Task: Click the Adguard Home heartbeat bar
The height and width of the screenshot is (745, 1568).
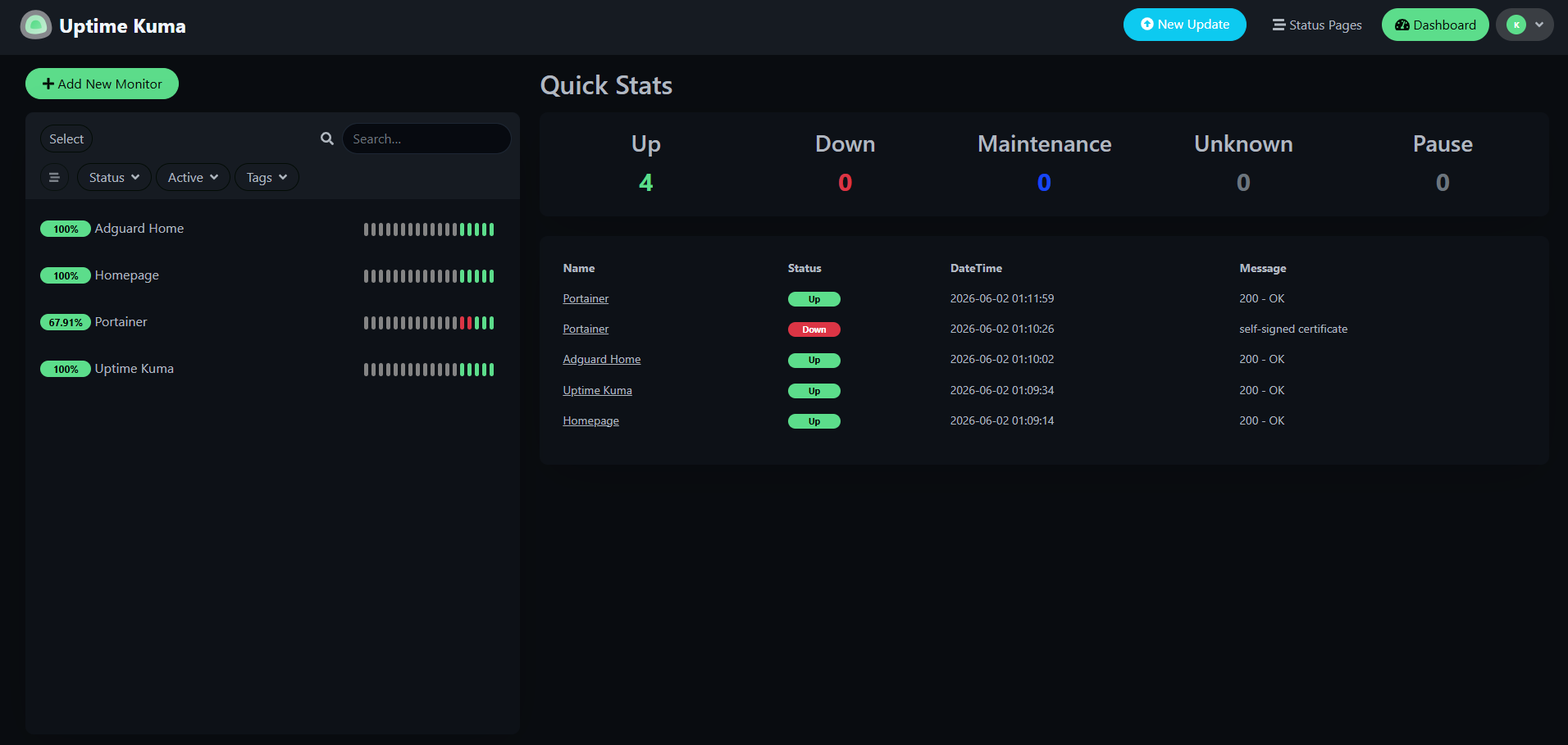Action: pos(429,229)
